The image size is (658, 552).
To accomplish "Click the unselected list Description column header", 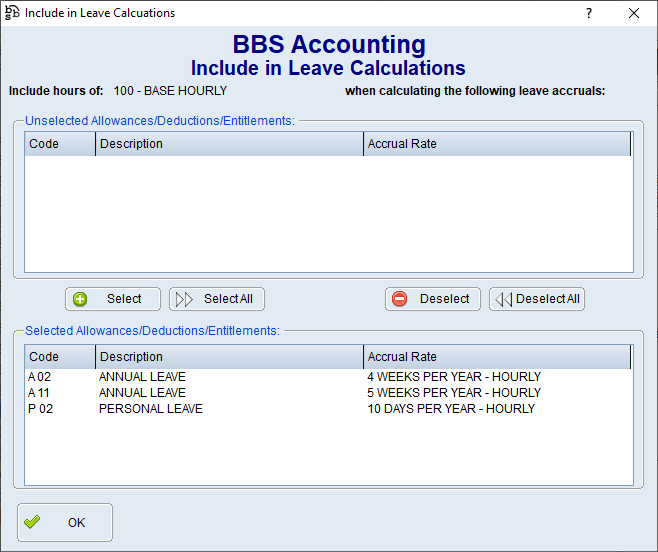I will click(x=229, y=144).
